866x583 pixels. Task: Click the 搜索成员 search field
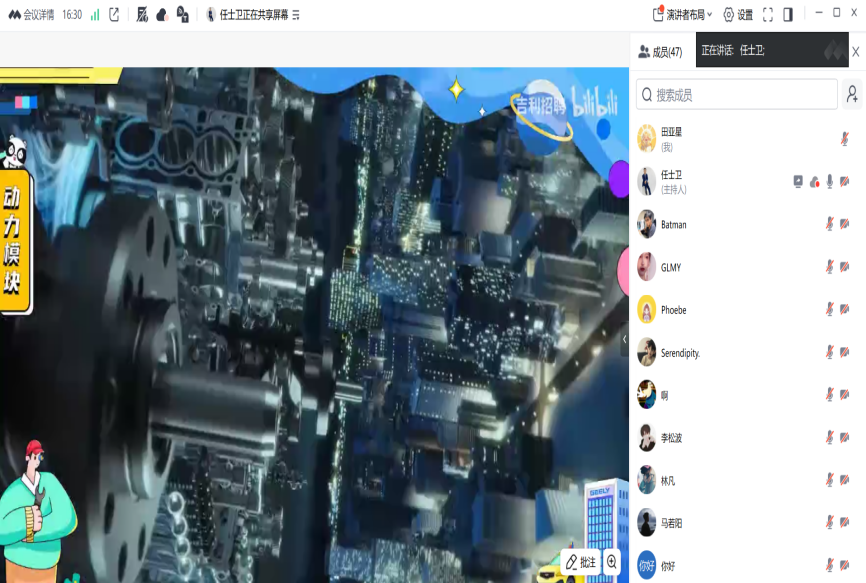742,95
